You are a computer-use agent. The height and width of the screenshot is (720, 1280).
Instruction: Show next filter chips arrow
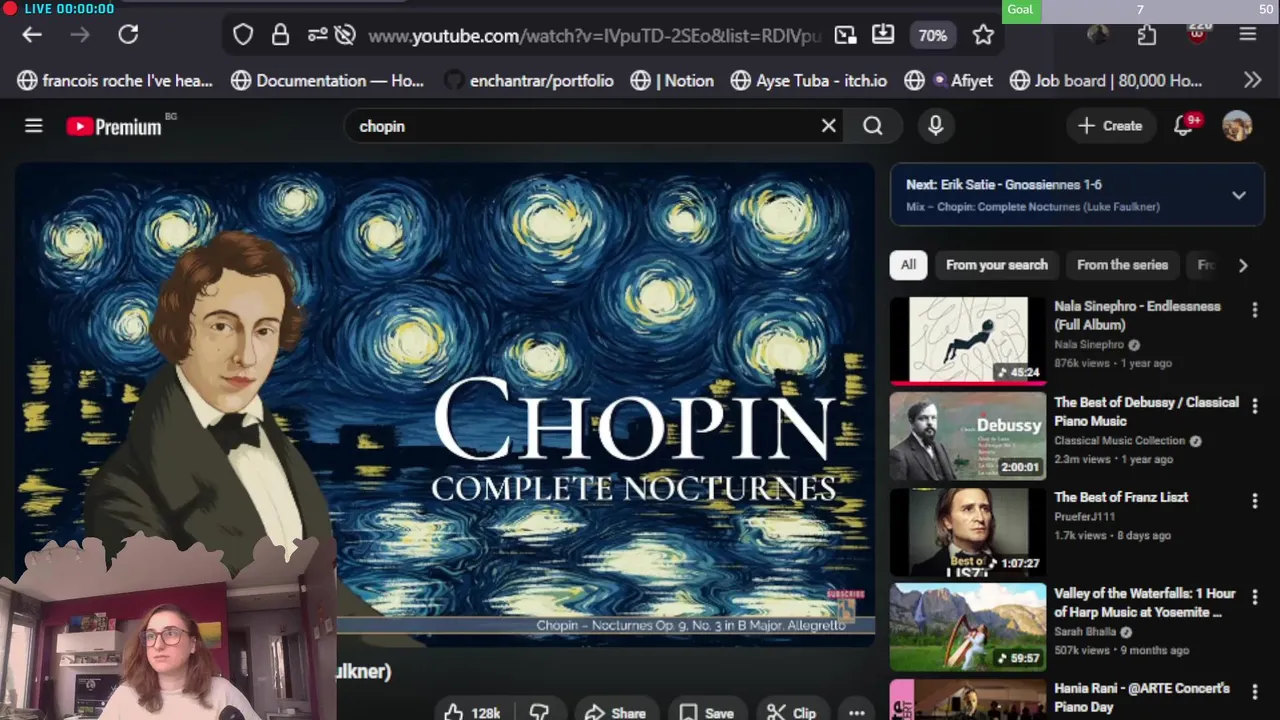pyautogui.click(x=1242, y=265)
